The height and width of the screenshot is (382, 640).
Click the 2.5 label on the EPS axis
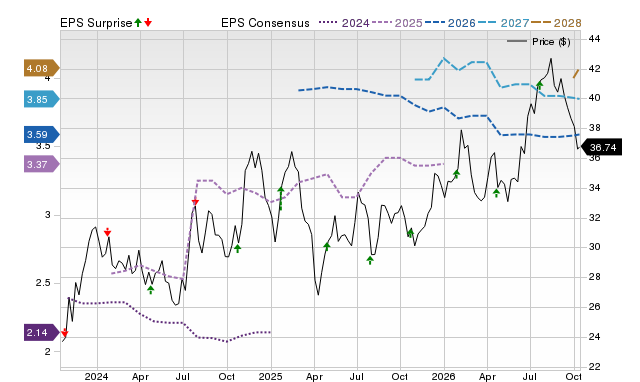(43, 283)
